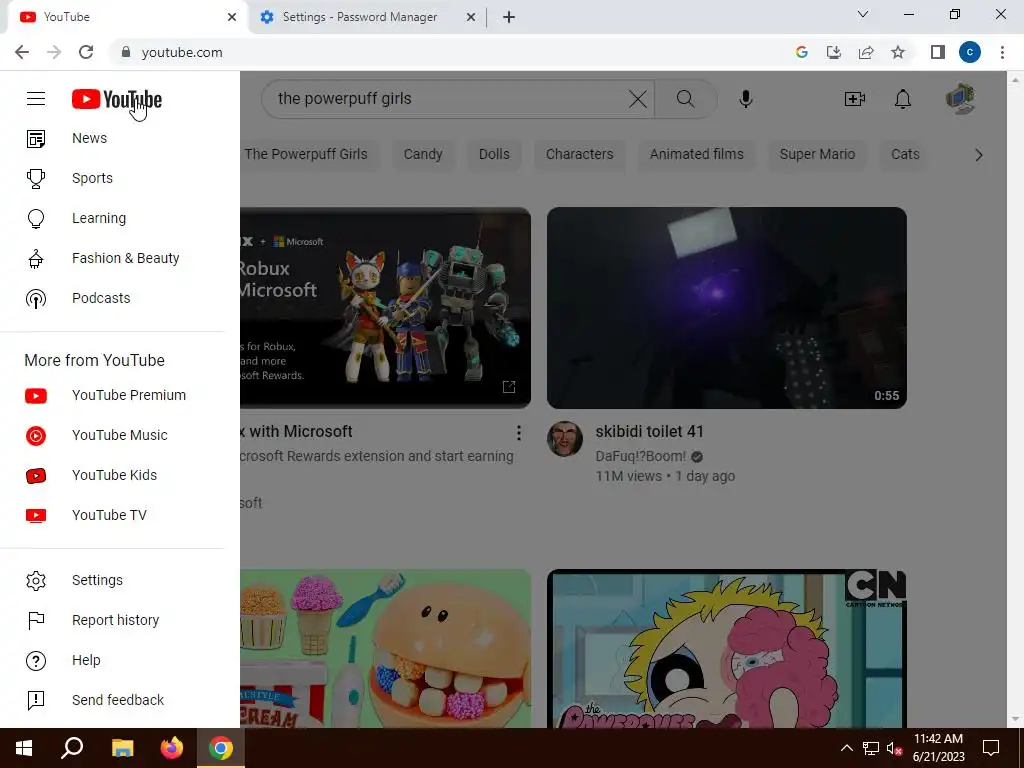The height and width of the screenshot is (768, 1024).
Task: Click the YouTube logo in sidebar
Action: tap(117, 99)
